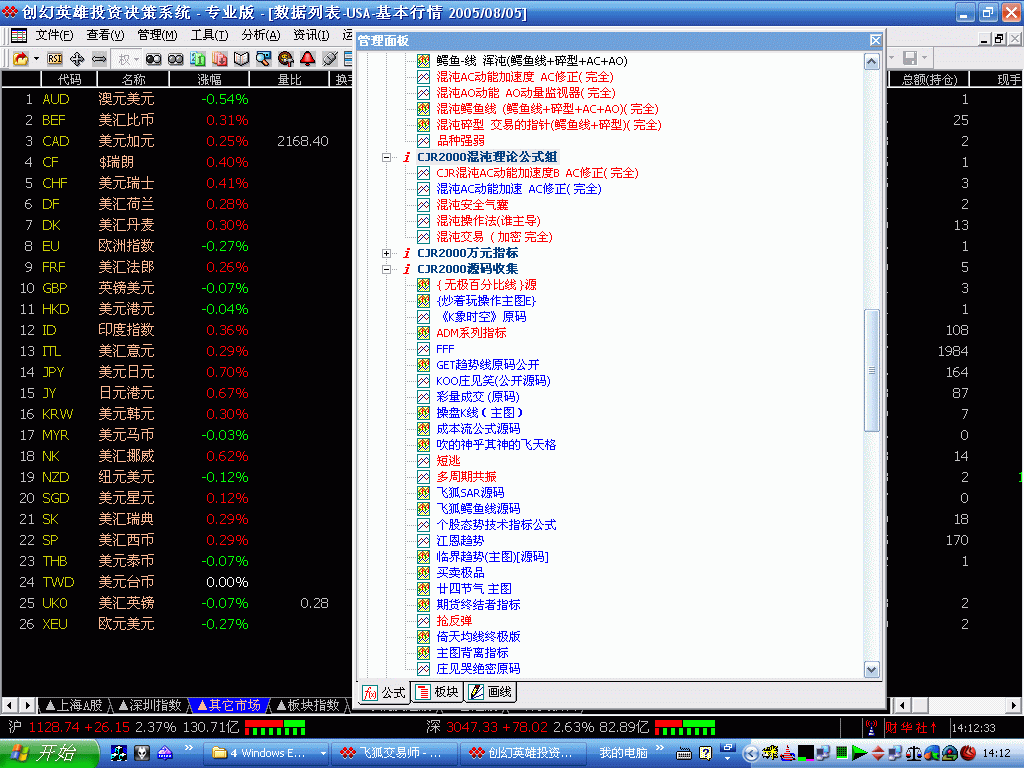Screen dimensions: 1024x768
Task: Select 期货终结者指标 formula
Action: (x=478, y=605)
